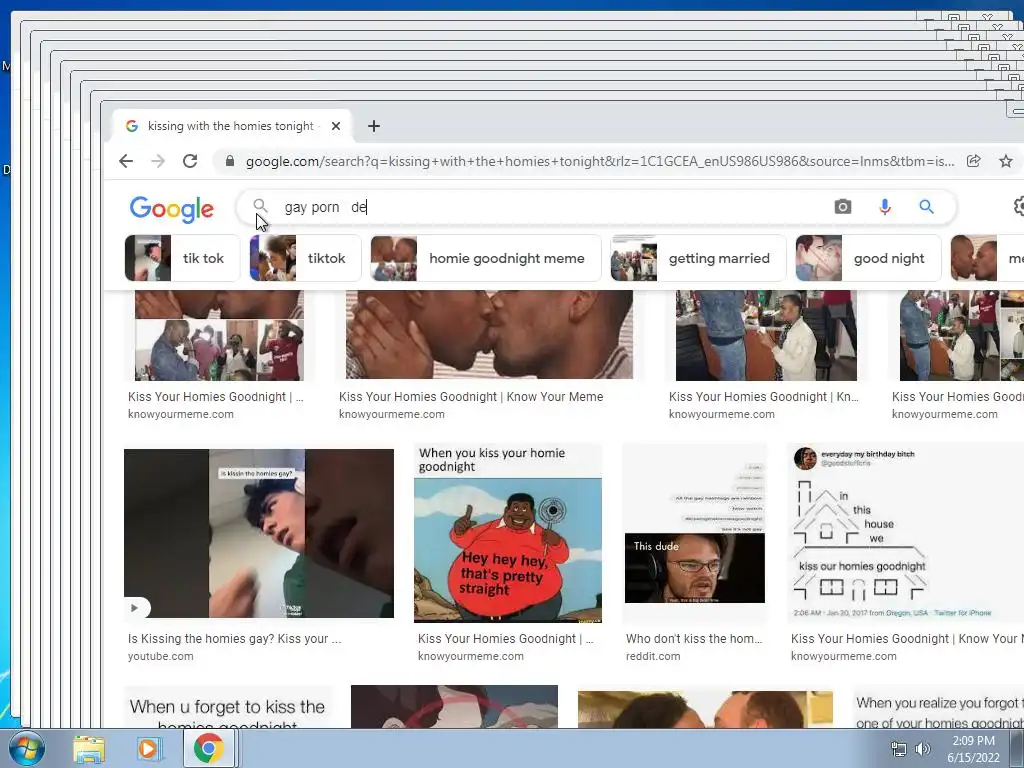1024x768 pixels.
Task: Click knowyourmeme.com under the cartoon image
Action: [471, 656]
